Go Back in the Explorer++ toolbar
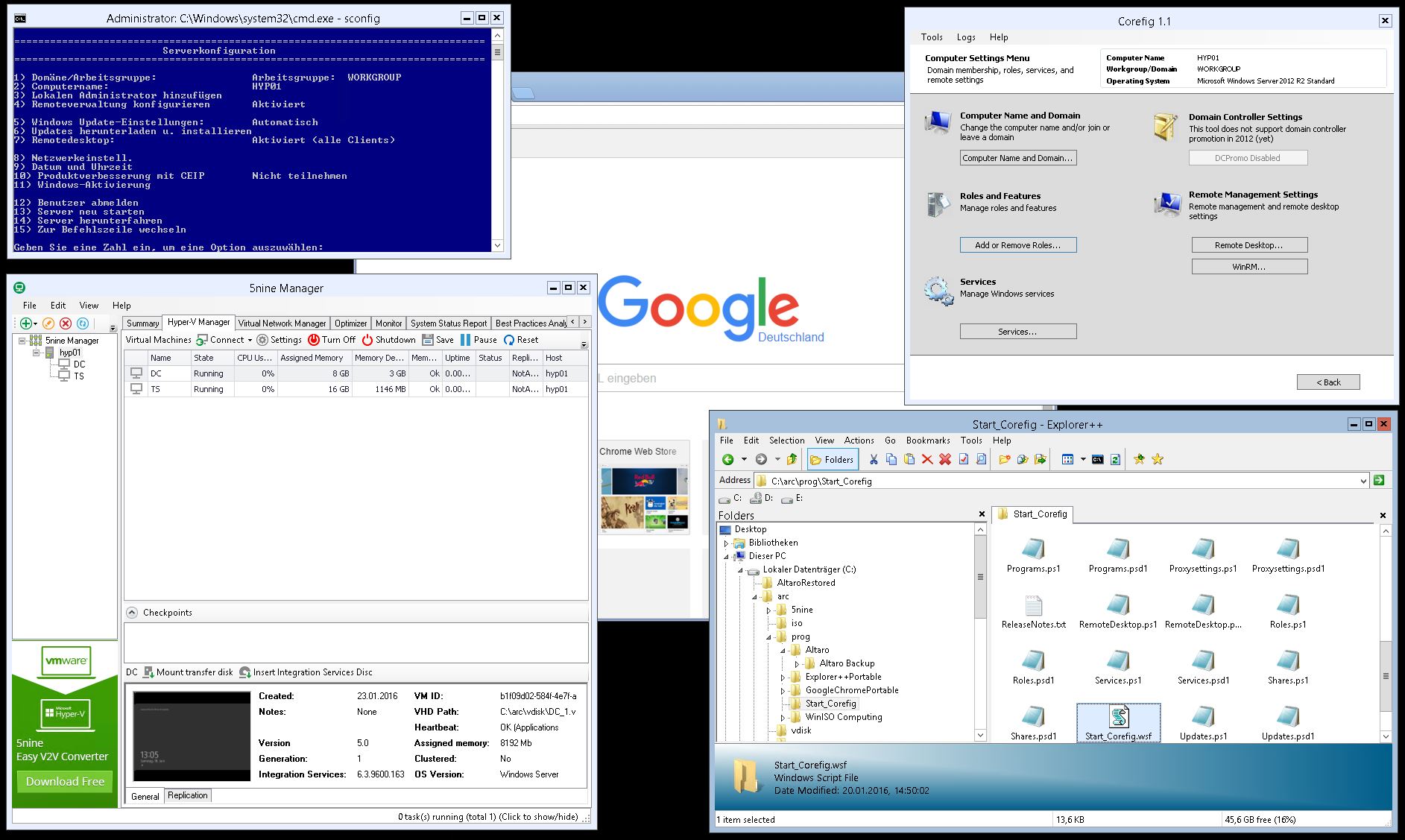 (x=727, y=459)
